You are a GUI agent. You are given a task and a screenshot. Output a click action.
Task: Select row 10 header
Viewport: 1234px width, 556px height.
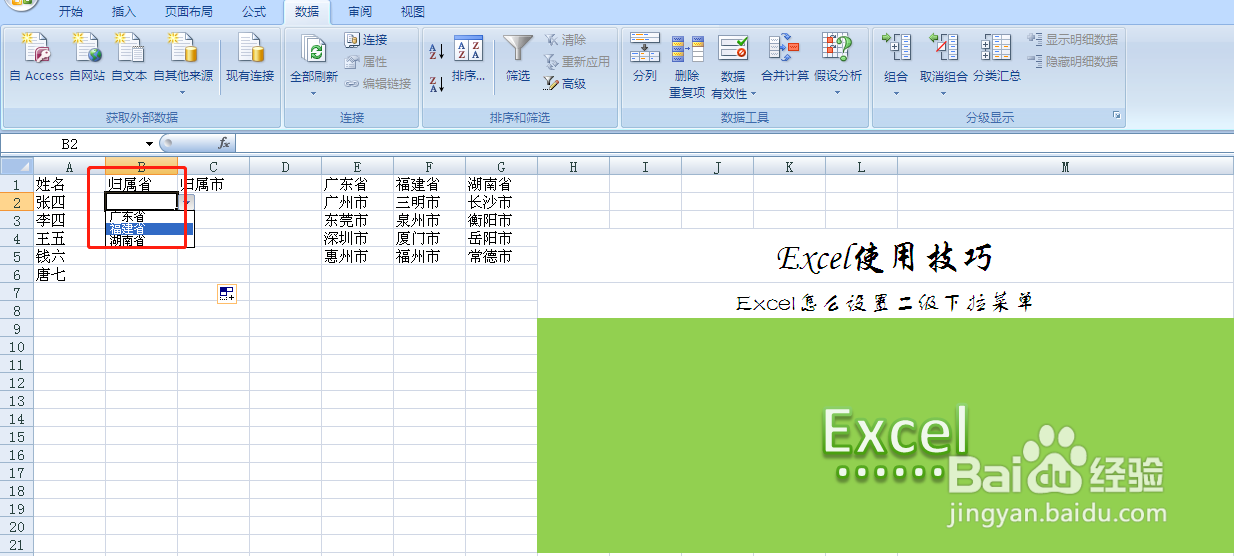pos(17,346)
